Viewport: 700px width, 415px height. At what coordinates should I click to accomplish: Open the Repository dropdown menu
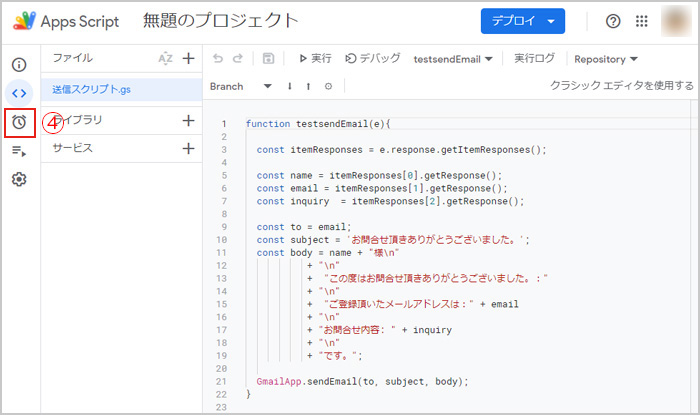tap(605, 59)
